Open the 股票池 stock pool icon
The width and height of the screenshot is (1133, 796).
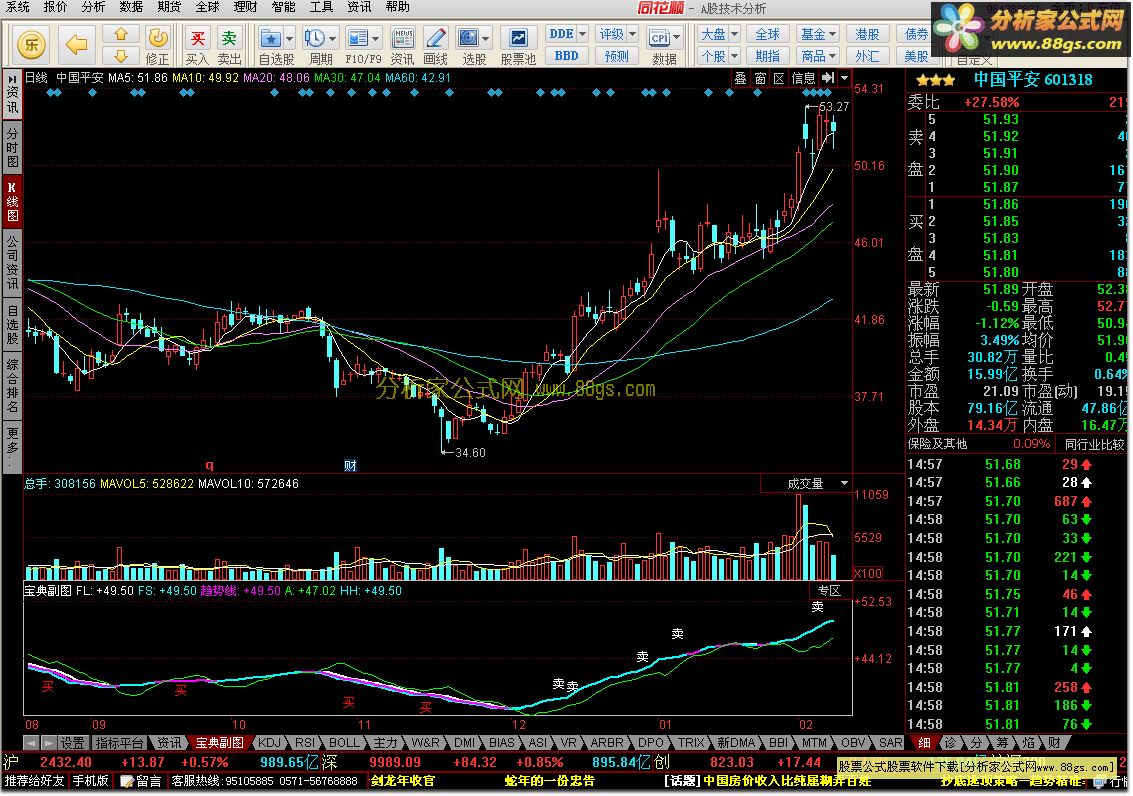(x=518, y=45)
